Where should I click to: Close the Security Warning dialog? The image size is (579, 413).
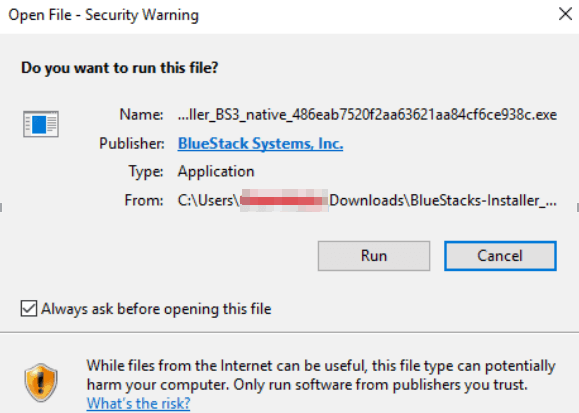tap(565, 14)
